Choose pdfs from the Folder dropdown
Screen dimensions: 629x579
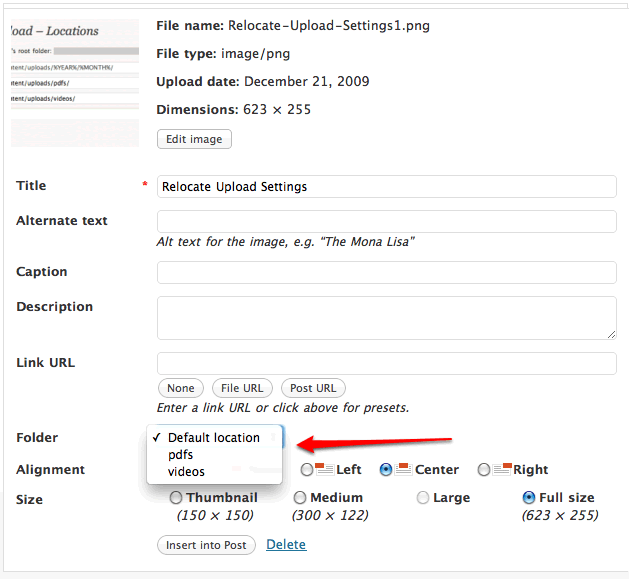pyautogui.click(x=181, y=455)
